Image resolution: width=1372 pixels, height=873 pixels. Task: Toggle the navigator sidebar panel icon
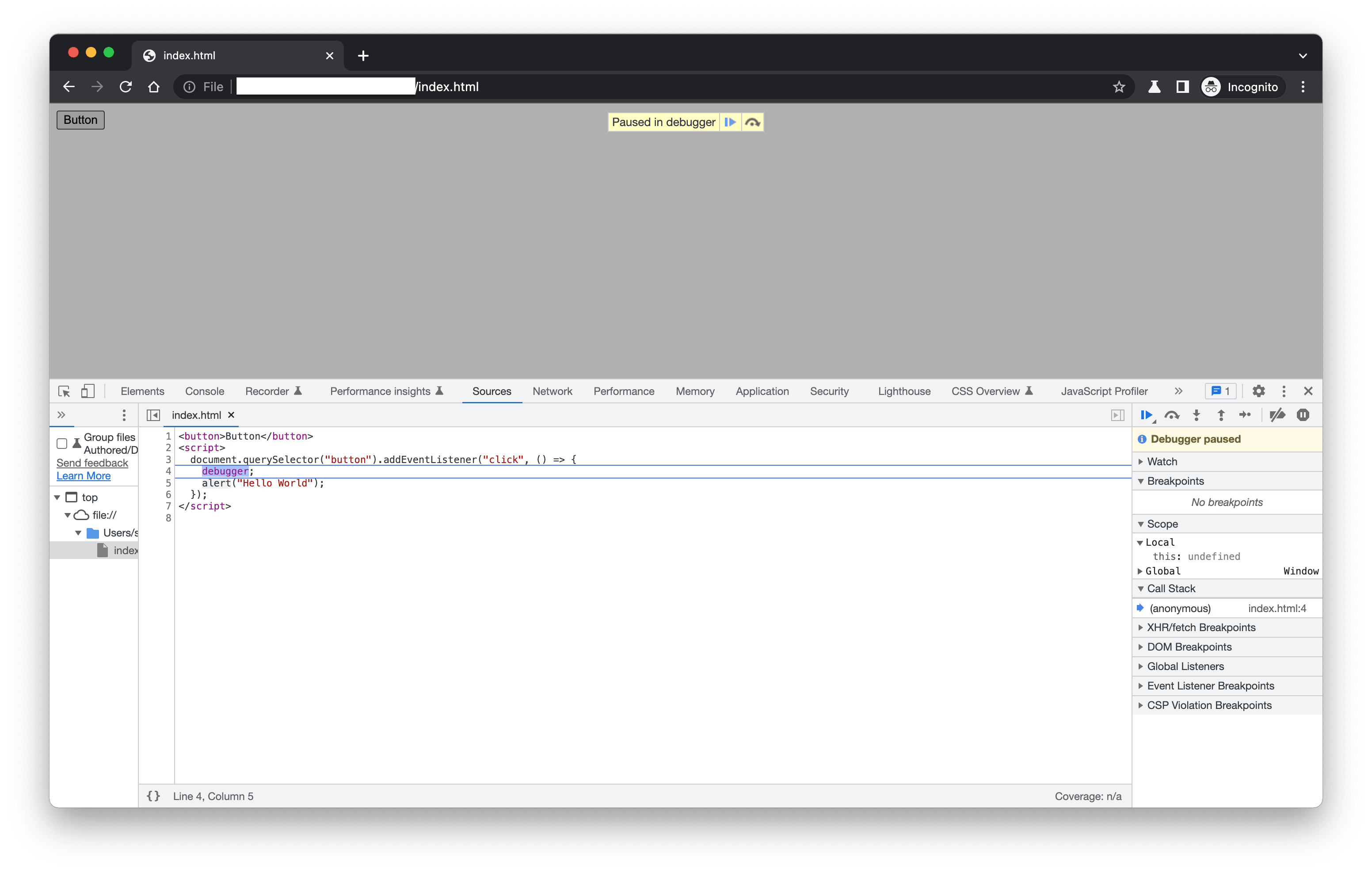(x=152, y=415)
